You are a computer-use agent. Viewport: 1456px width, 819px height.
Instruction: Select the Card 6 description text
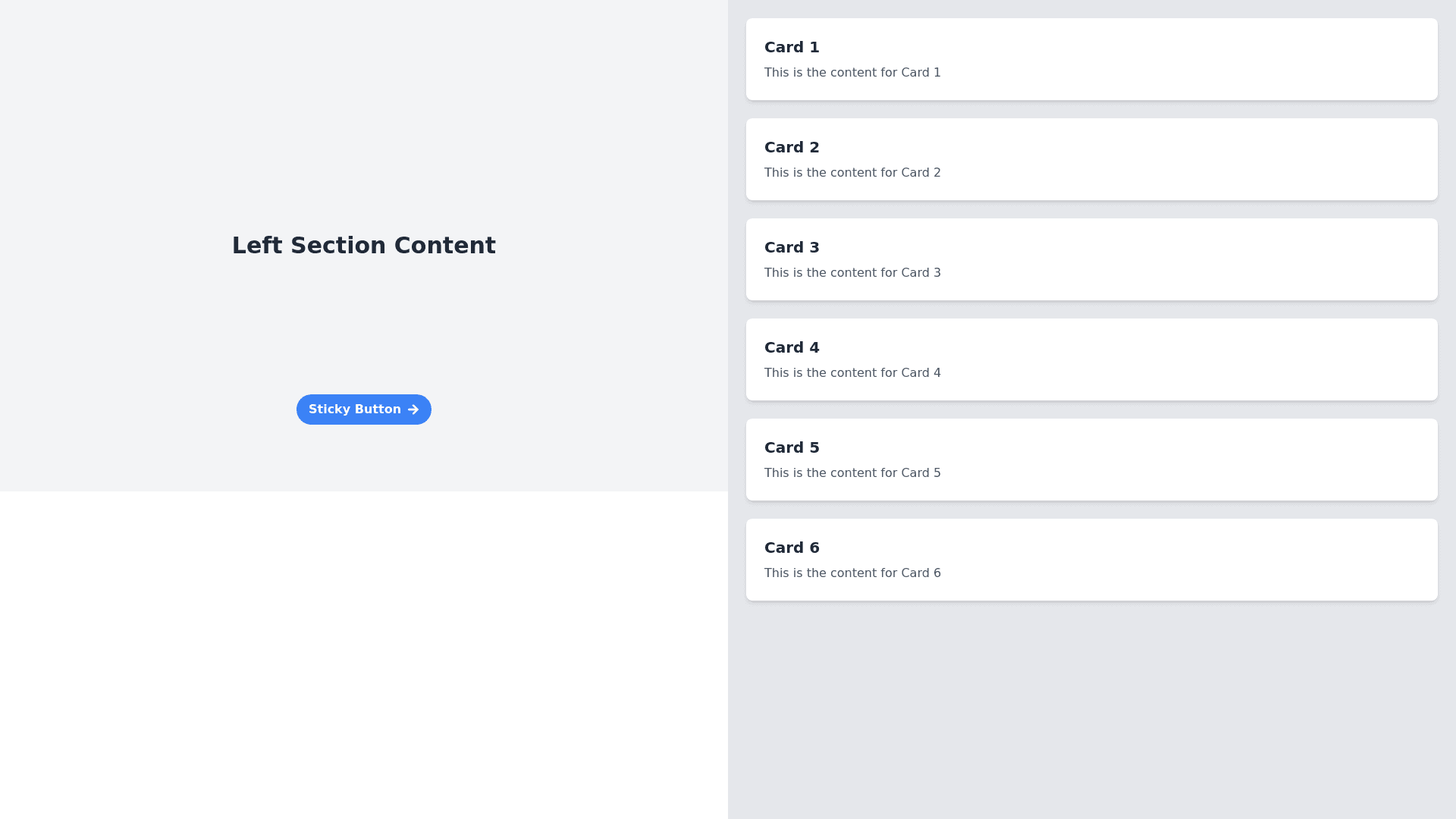click(x=852, y=573)
